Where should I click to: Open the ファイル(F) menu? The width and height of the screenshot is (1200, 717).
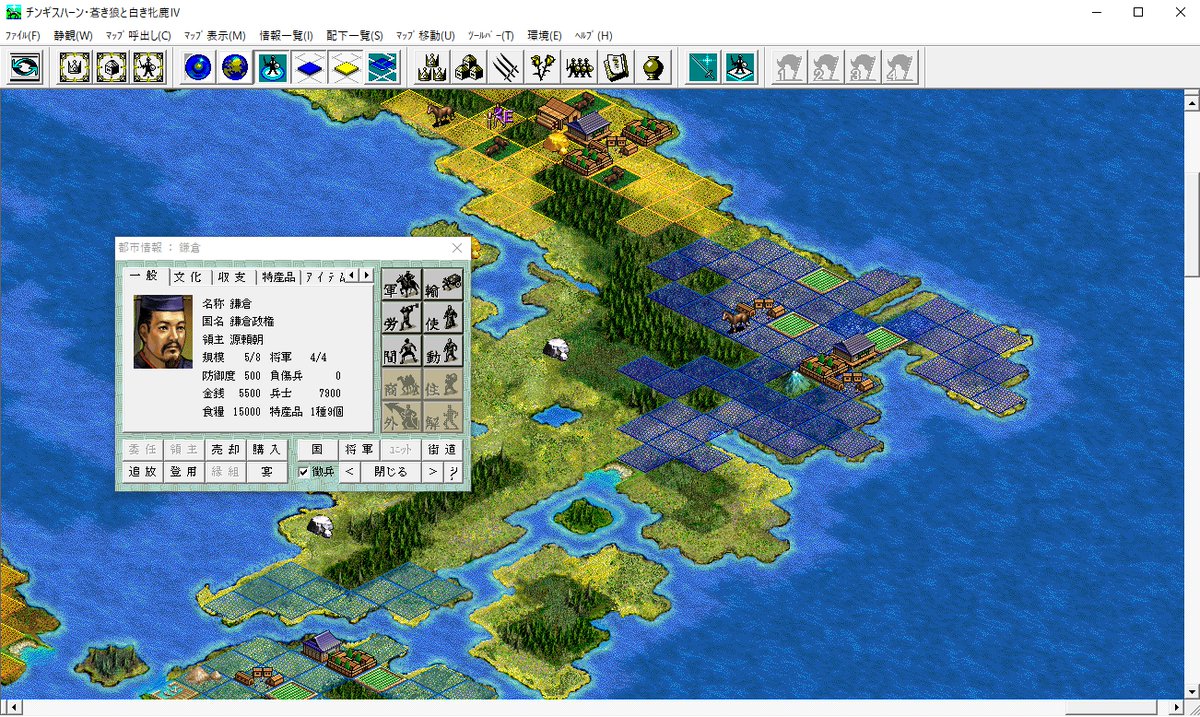(23, 35)
